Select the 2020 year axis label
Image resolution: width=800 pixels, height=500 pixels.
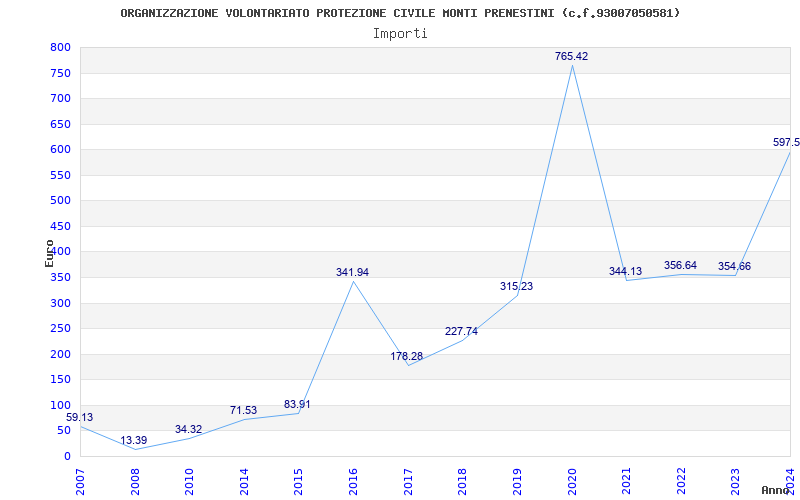[x=572, y=482]
